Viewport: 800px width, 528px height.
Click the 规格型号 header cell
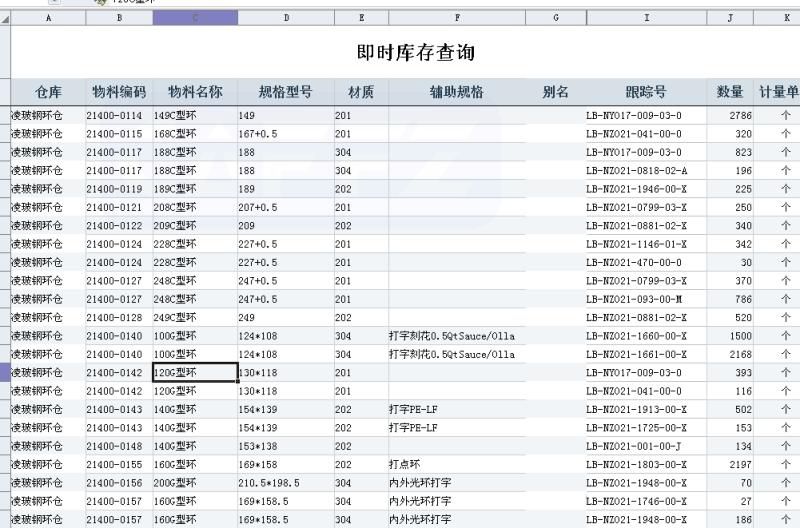[285, 92]
